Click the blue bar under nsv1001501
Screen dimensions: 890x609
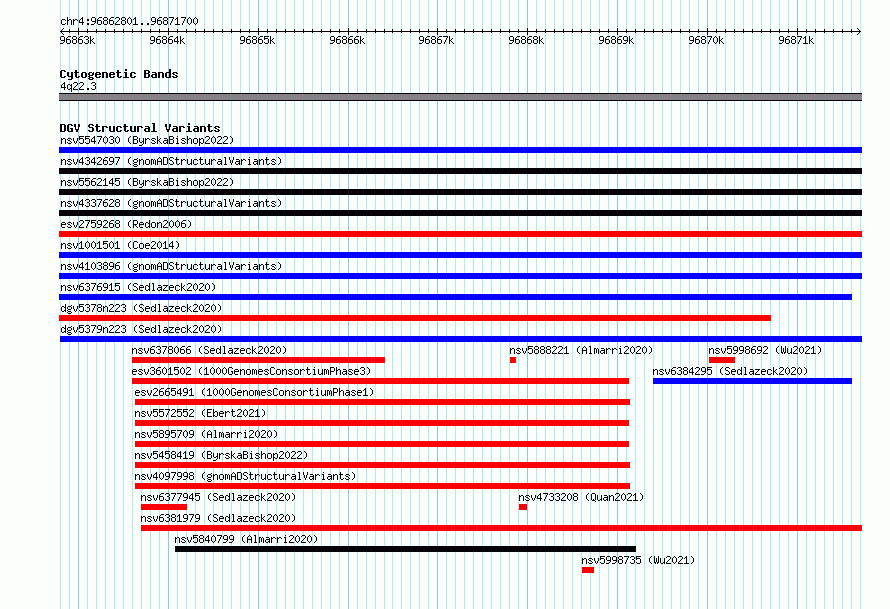click(x=460, y=255)
